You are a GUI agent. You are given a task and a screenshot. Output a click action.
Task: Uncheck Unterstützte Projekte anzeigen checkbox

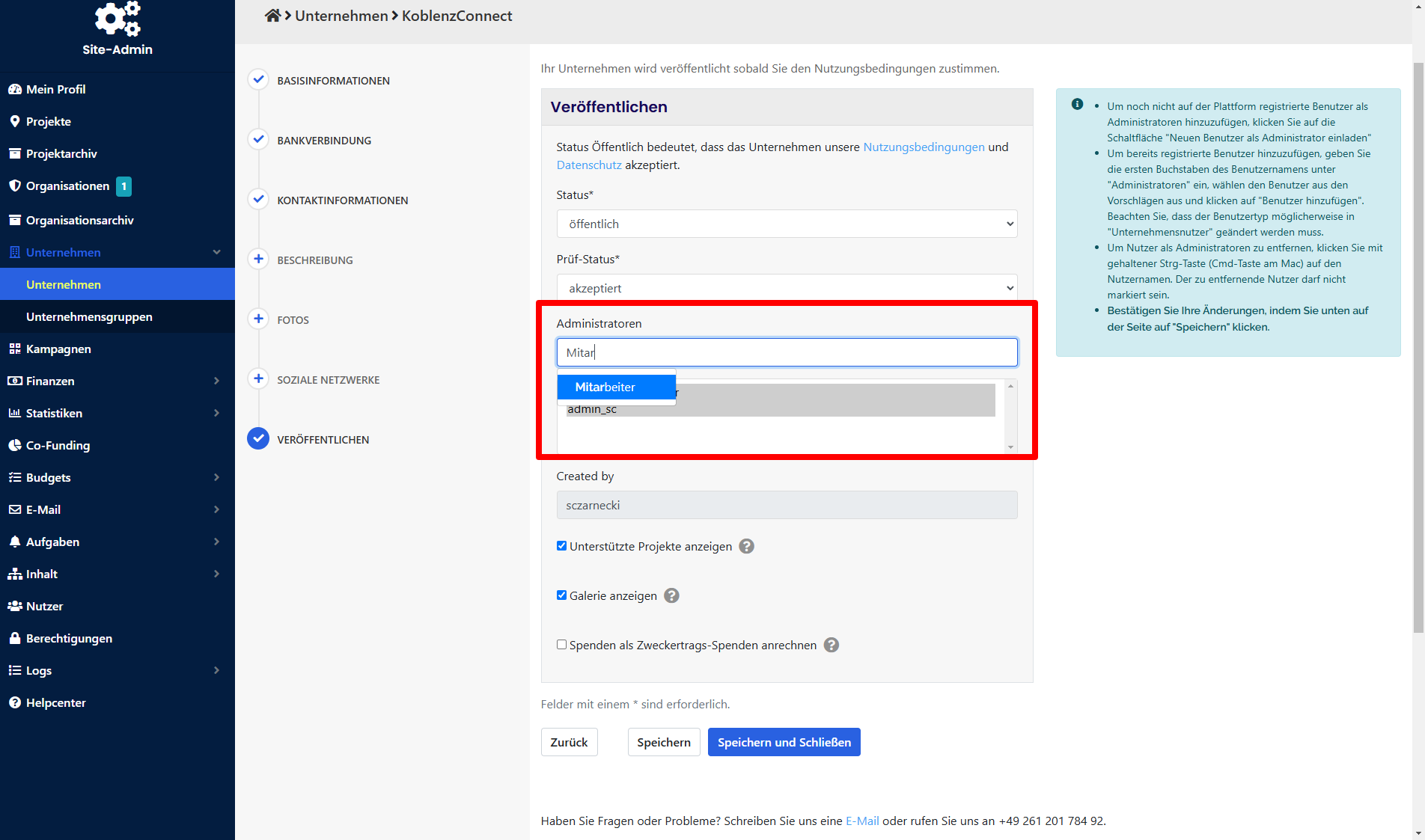pos(561,546)
